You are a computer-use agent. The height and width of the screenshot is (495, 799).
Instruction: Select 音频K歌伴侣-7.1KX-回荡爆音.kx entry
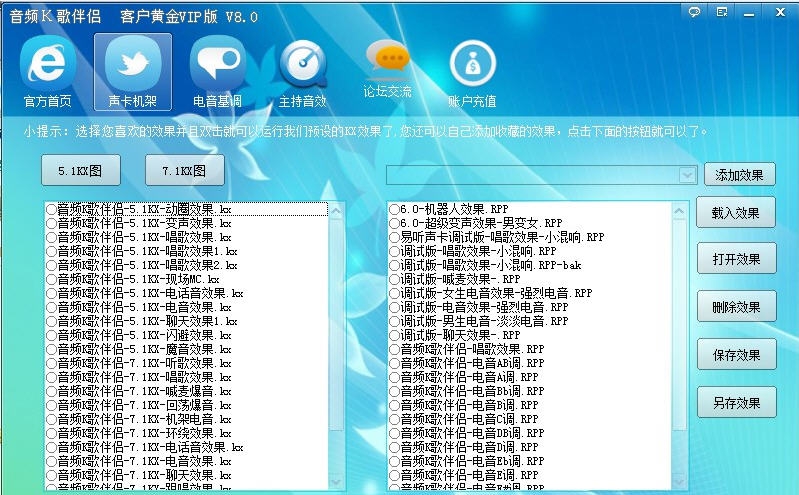click(x=139, y=406)
